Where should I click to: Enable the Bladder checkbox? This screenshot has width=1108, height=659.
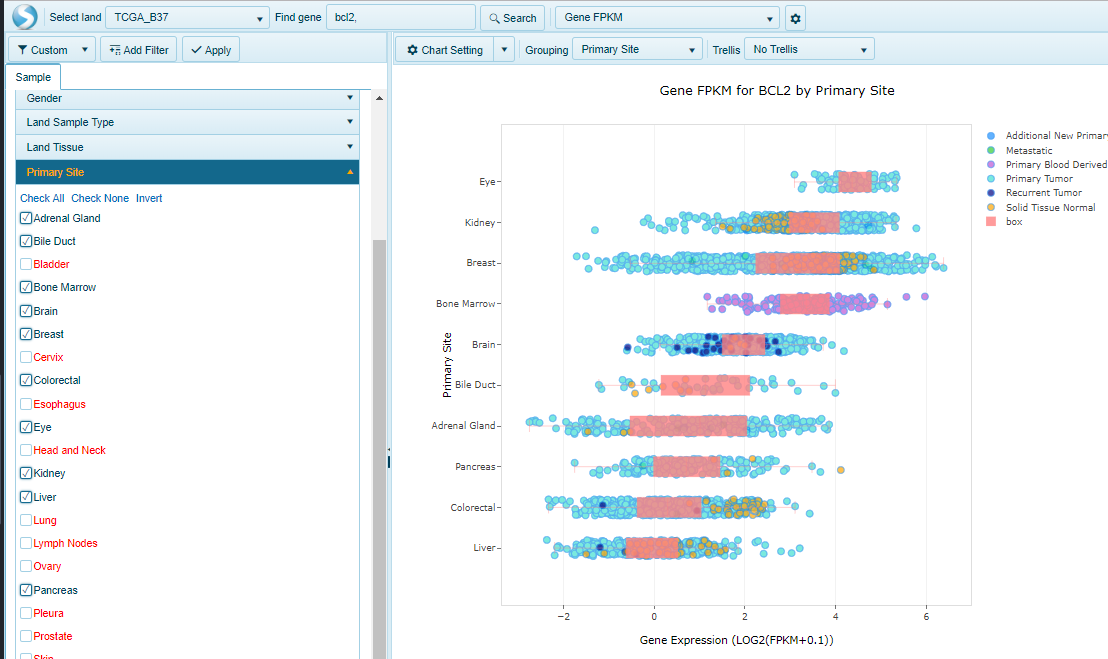click(x=26, y=264)
